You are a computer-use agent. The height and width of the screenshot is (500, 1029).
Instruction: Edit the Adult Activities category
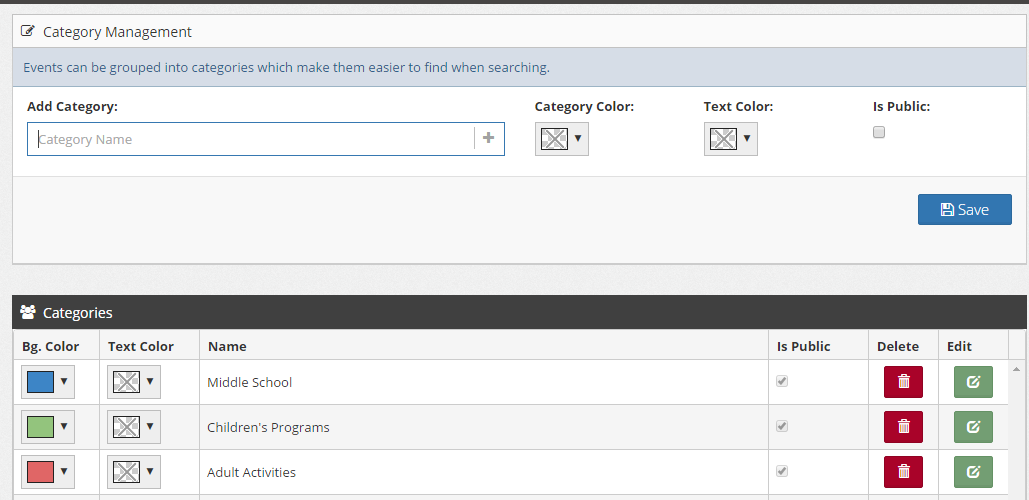tap(973, 472)
